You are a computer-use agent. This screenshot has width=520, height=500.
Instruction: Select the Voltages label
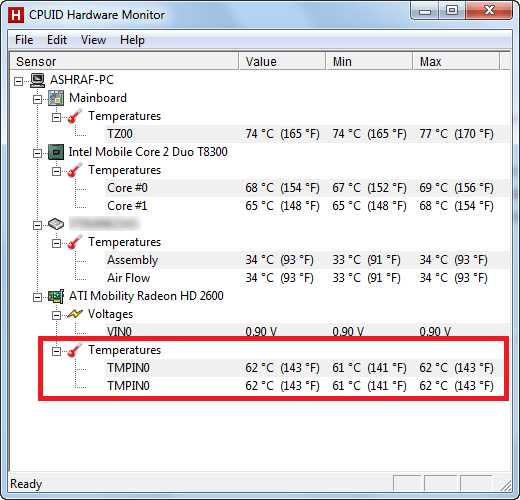[x=110, y=314]
